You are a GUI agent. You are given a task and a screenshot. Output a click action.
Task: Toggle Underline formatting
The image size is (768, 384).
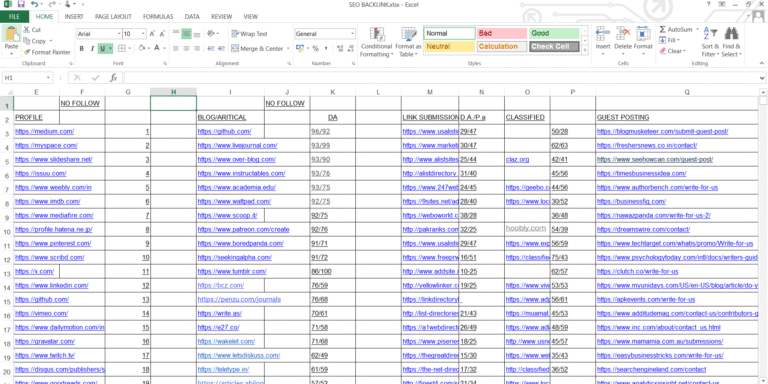pyautogui.click(x=102, y=48)
